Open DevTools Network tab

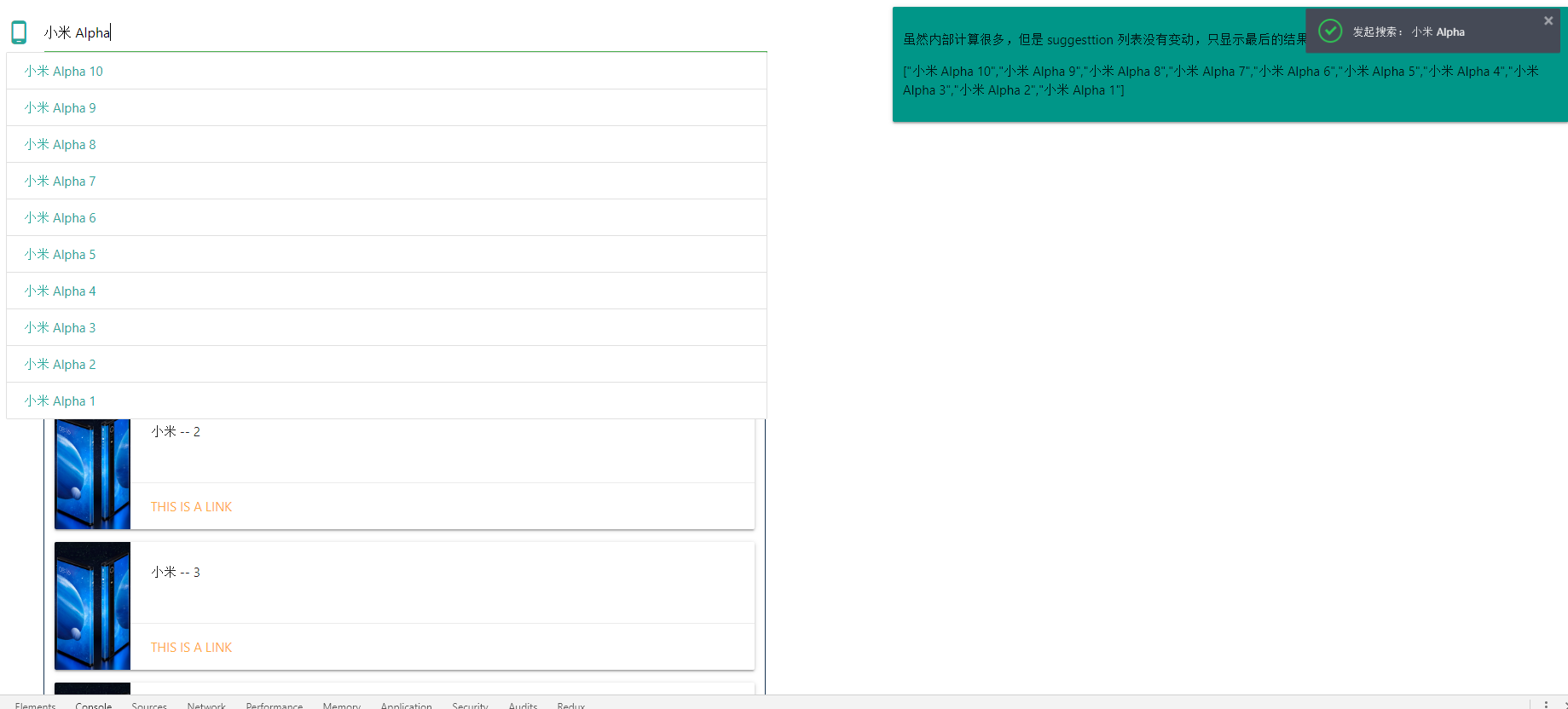coord(206,704)
